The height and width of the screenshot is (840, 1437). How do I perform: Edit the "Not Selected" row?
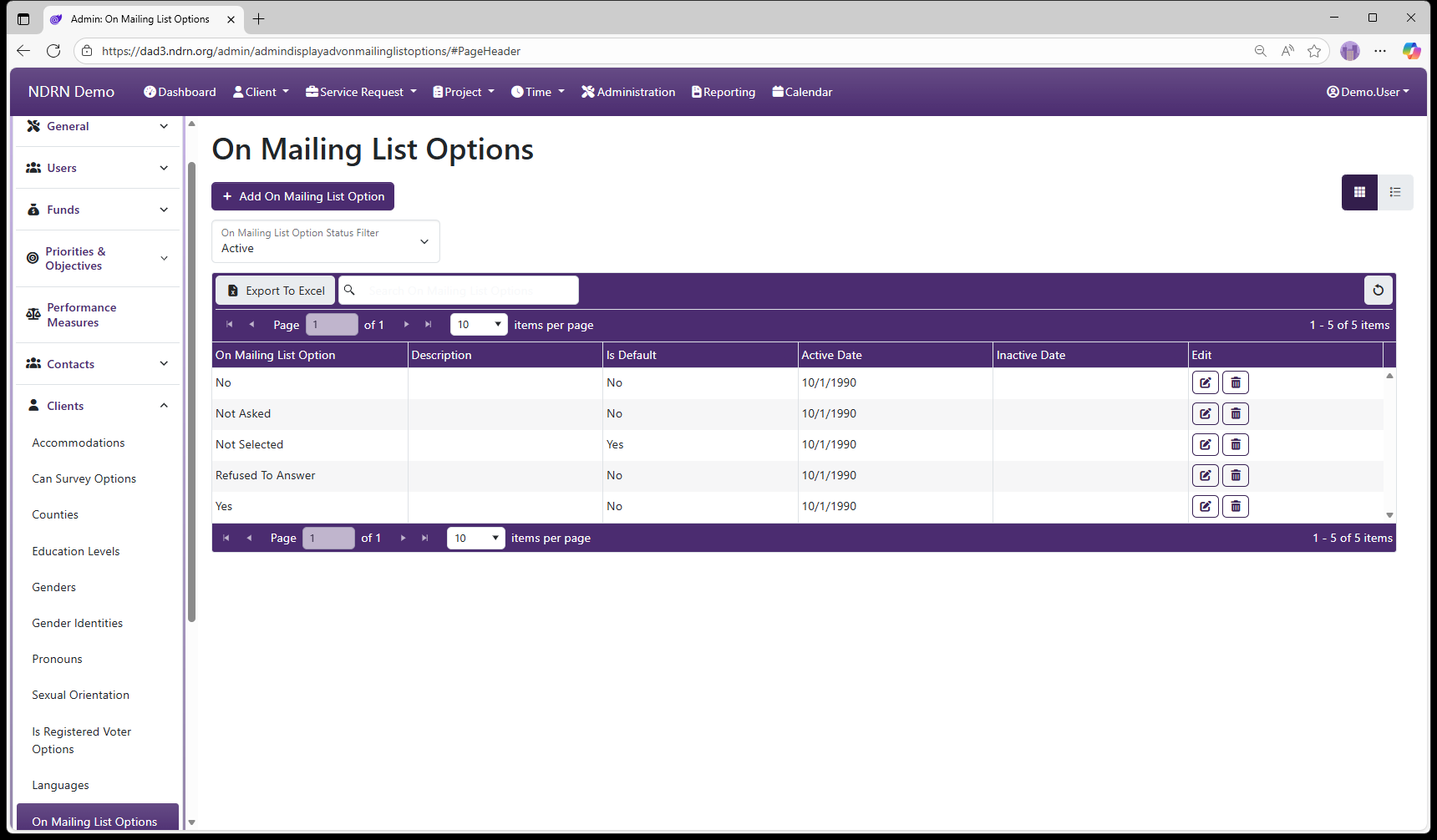(1205, 444)
